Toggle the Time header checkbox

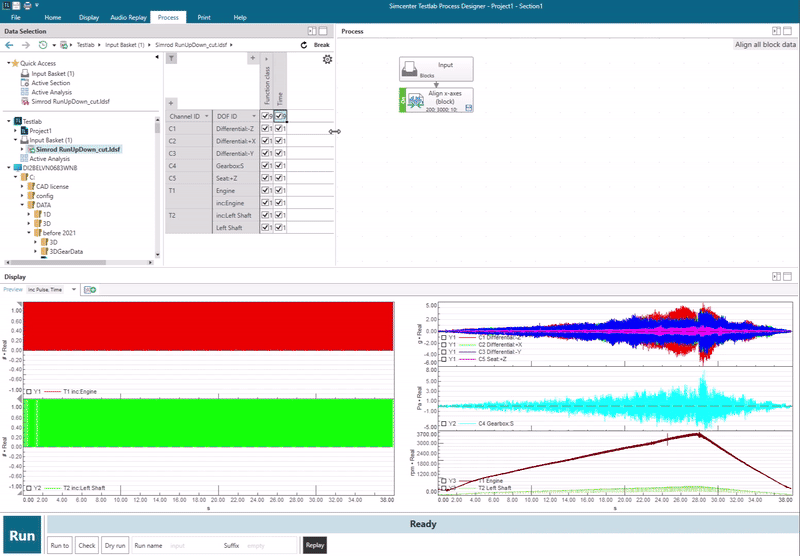click(279, 116)
